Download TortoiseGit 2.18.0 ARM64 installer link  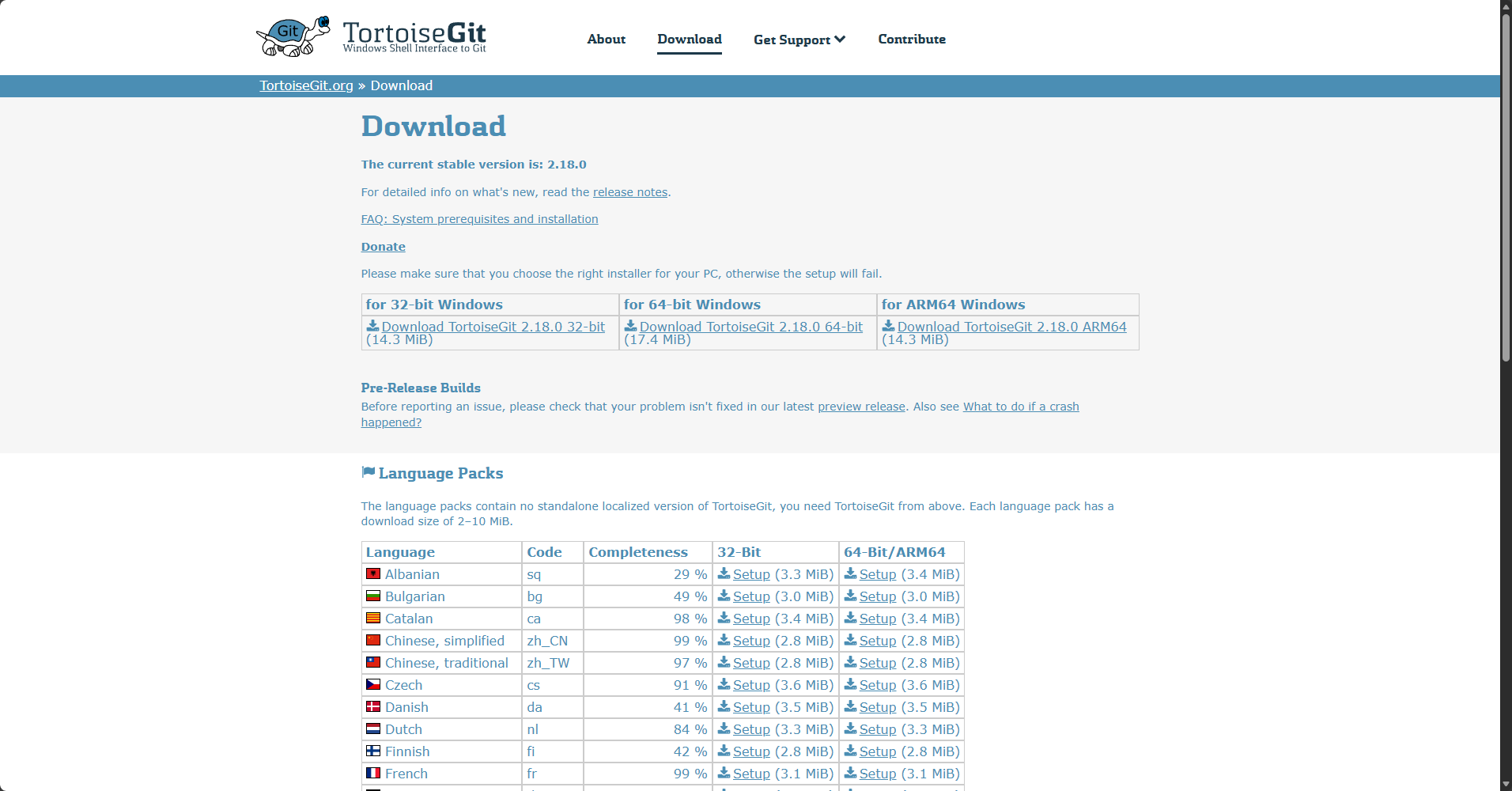(x=1011, y=327)
